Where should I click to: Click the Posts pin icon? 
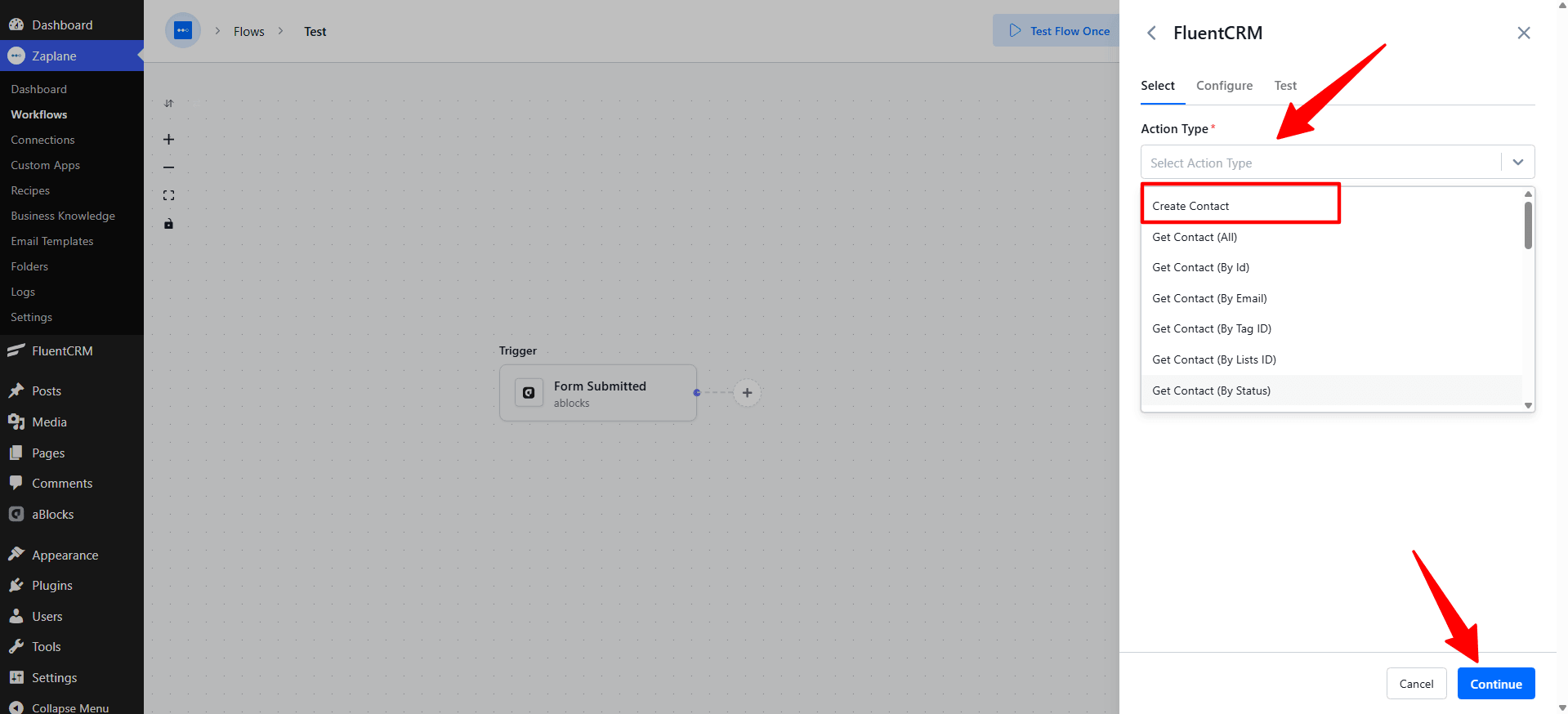[x=16, y=390]
